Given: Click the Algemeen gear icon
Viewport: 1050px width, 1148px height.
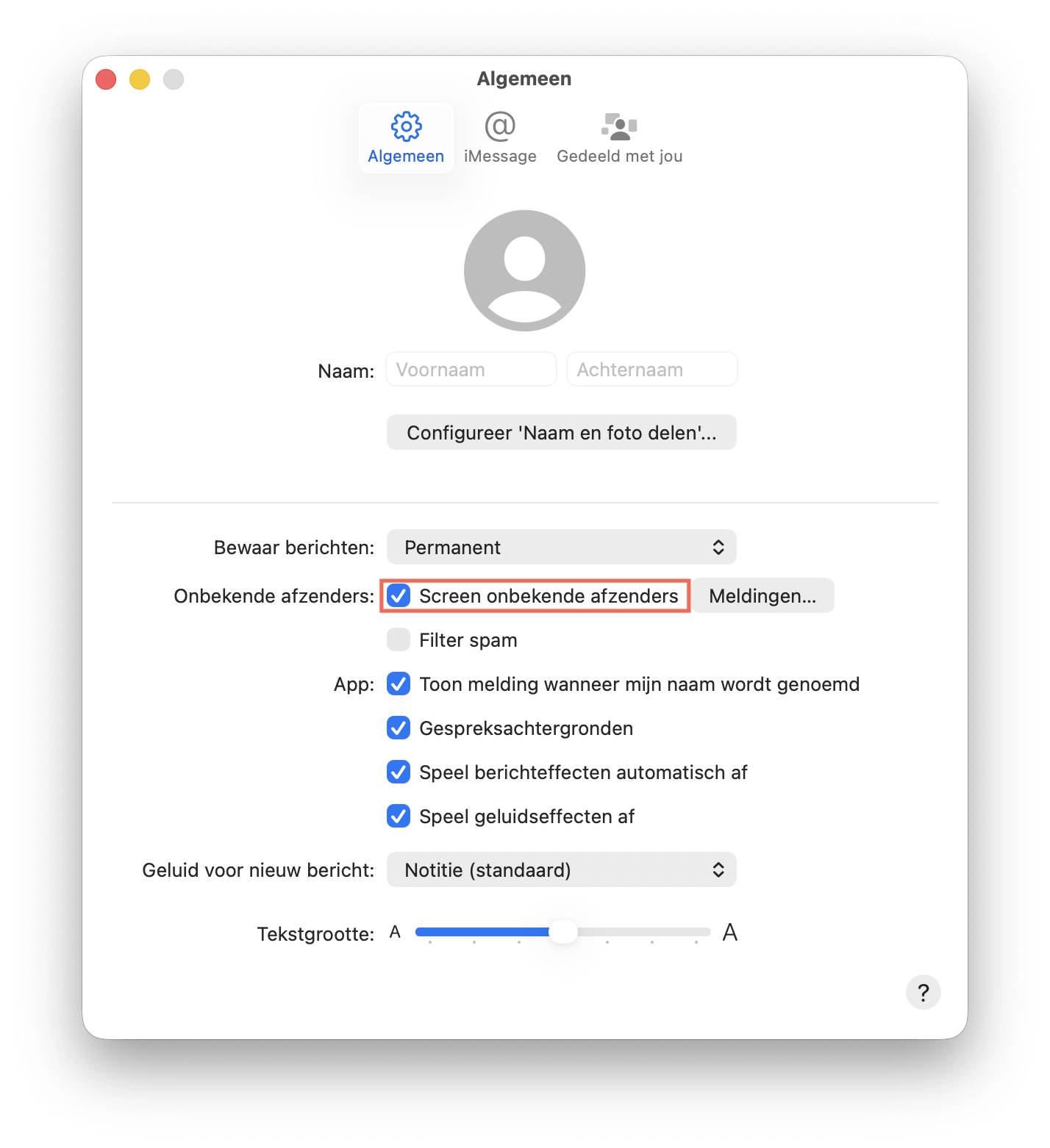Looking at the screenshot, I should 406,126.
